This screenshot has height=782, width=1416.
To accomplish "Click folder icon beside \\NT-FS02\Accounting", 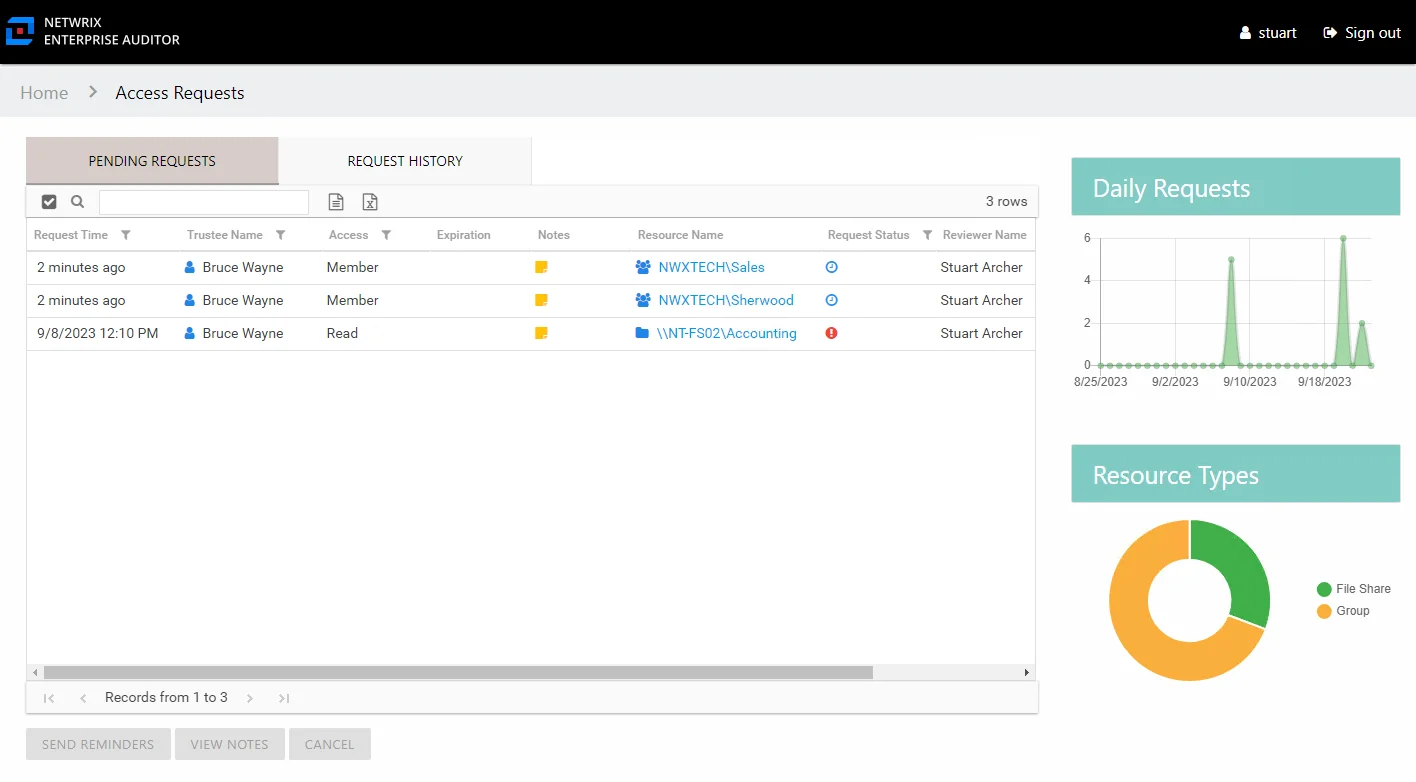I will 642,333.
